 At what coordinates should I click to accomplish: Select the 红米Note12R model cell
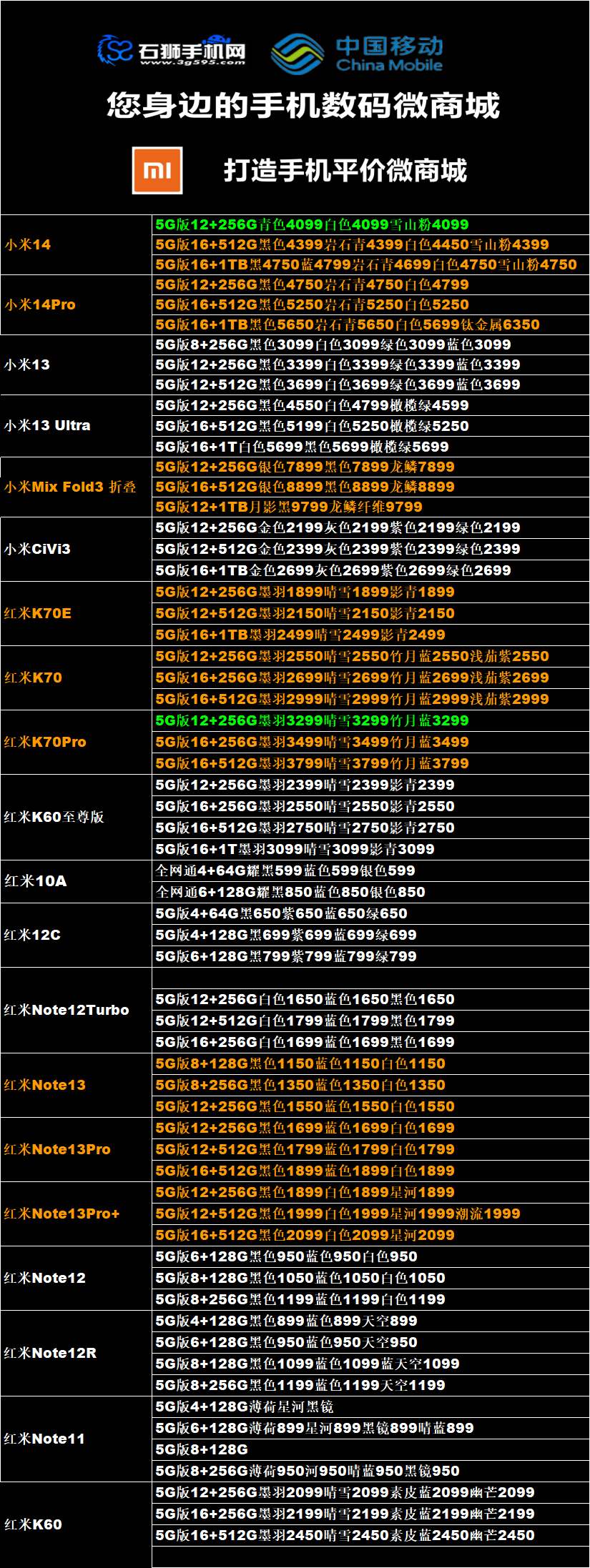77,1353
